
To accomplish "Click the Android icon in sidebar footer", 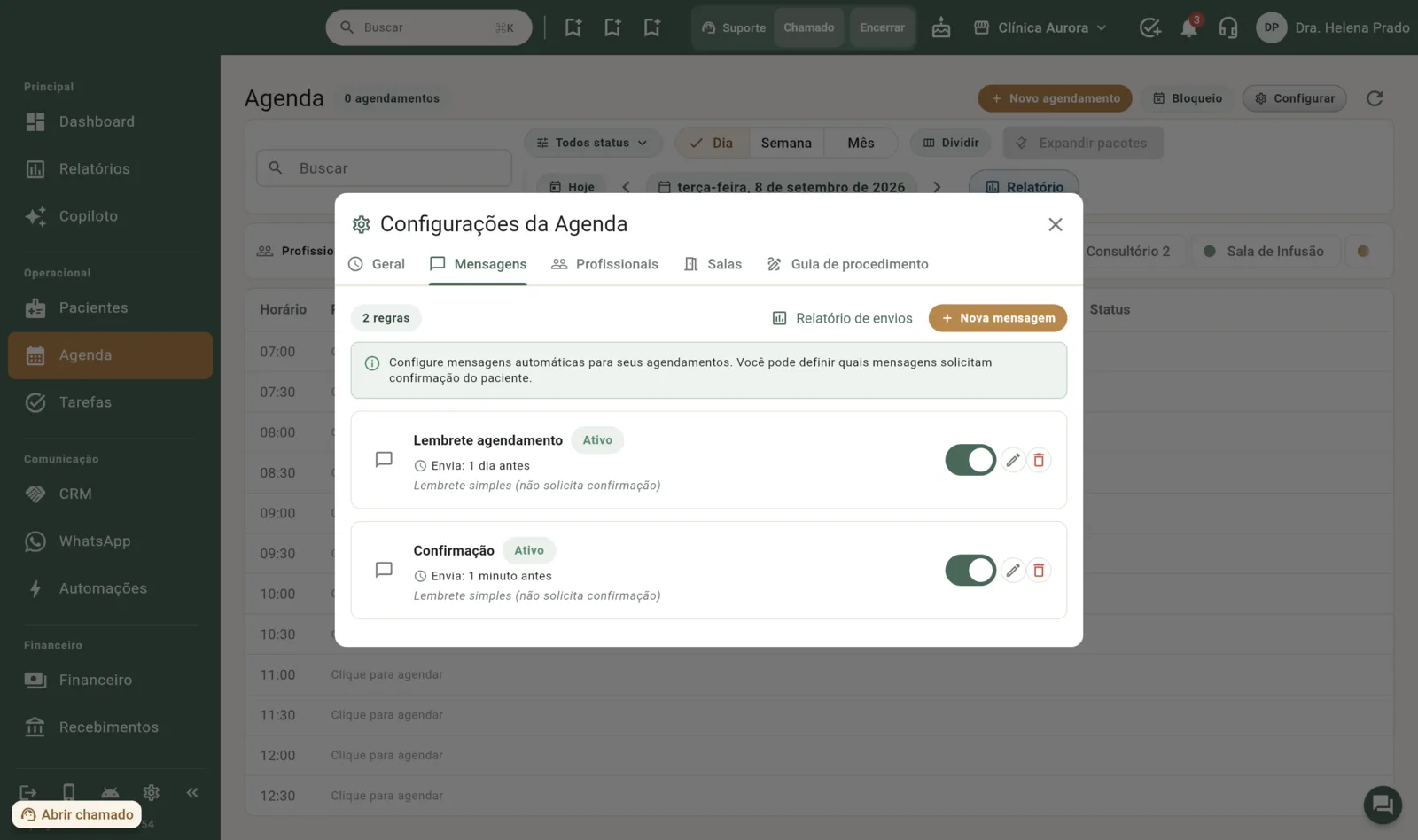I will tap(110, 792).
